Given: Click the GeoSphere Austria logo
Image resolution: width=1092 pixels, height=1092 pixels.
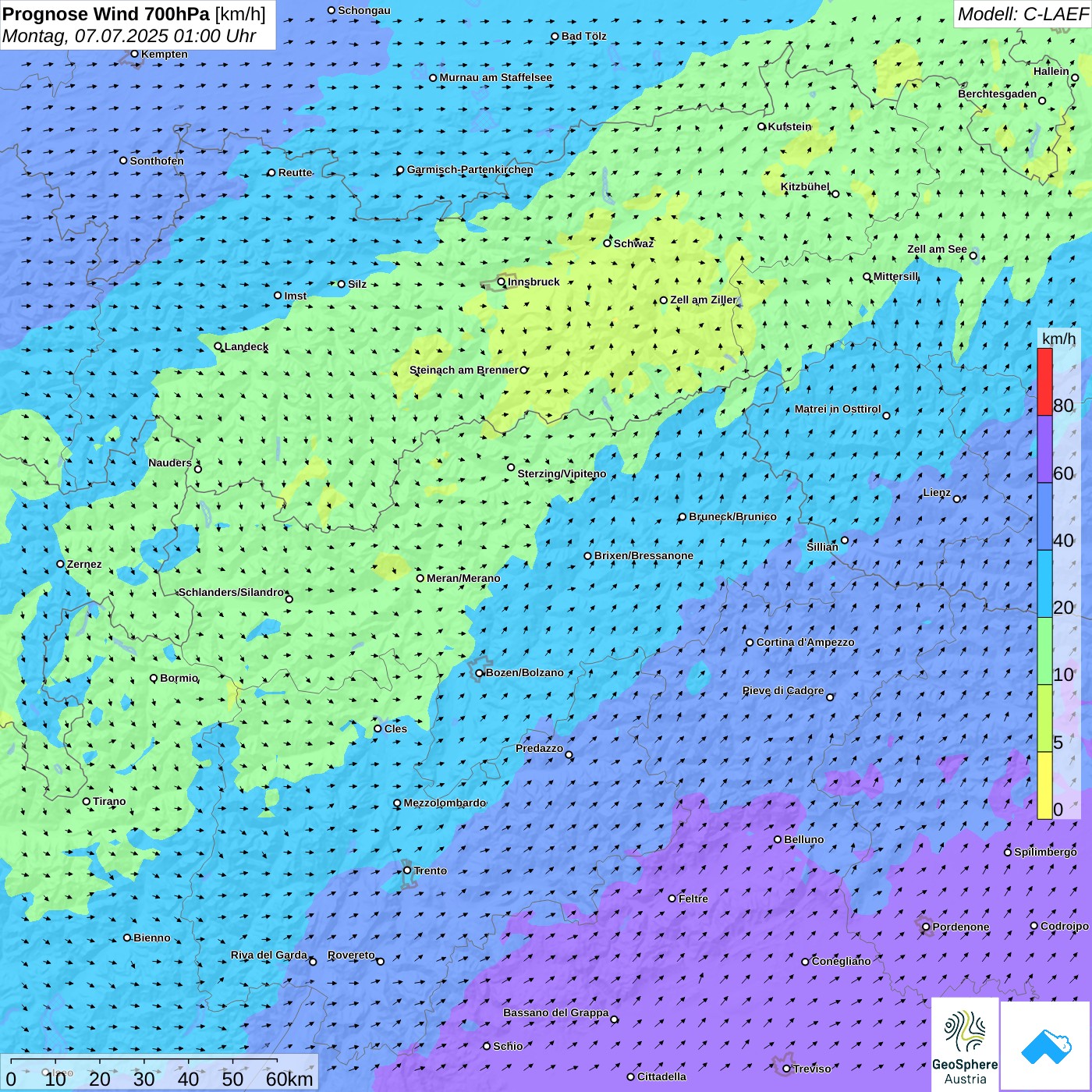Looking at the screenshot, I should click(965, 1044).
